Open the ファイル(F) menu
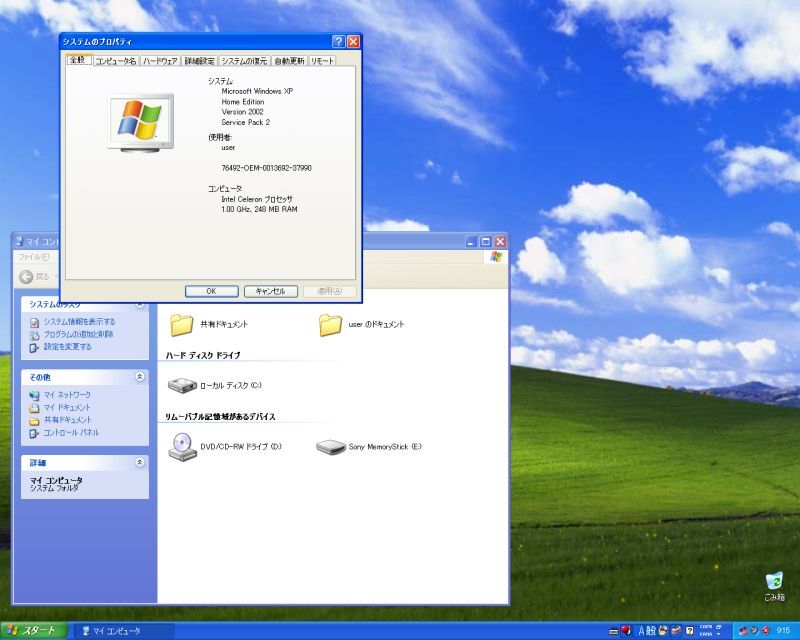 click(x=33, y=257)
